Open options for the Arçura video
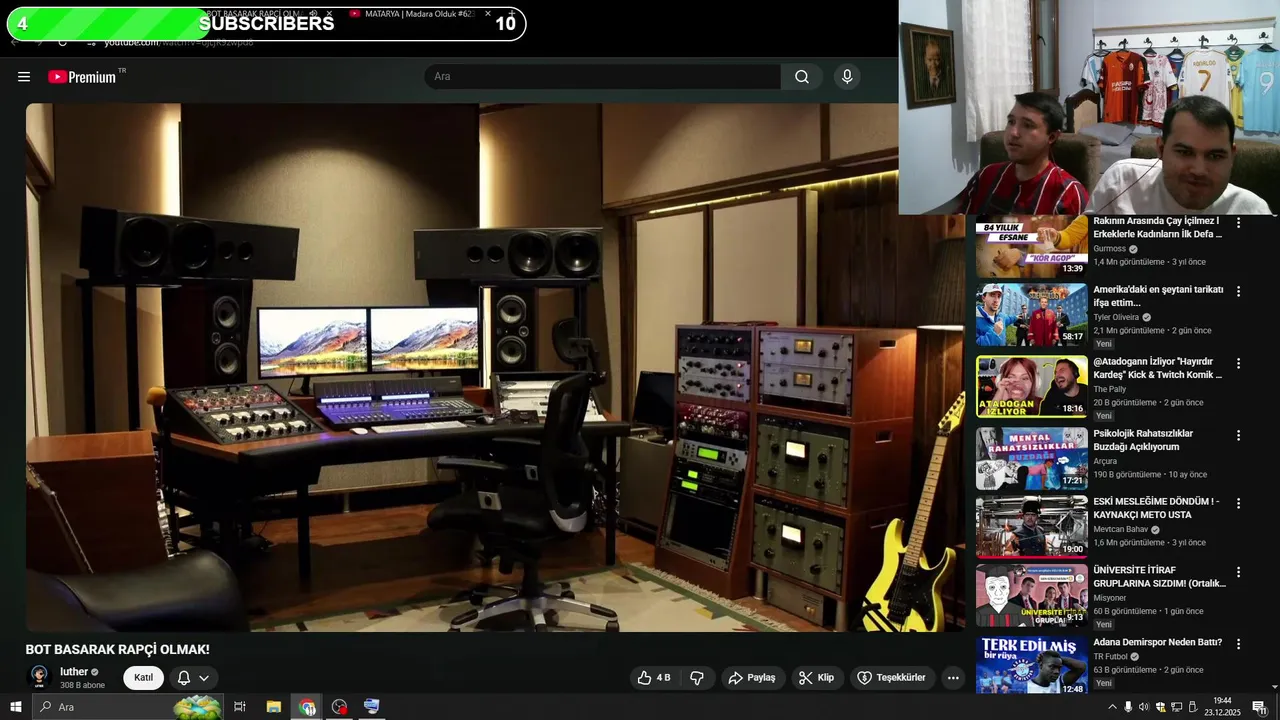This screenshot has height=720, width=1280. (1238, 436)
